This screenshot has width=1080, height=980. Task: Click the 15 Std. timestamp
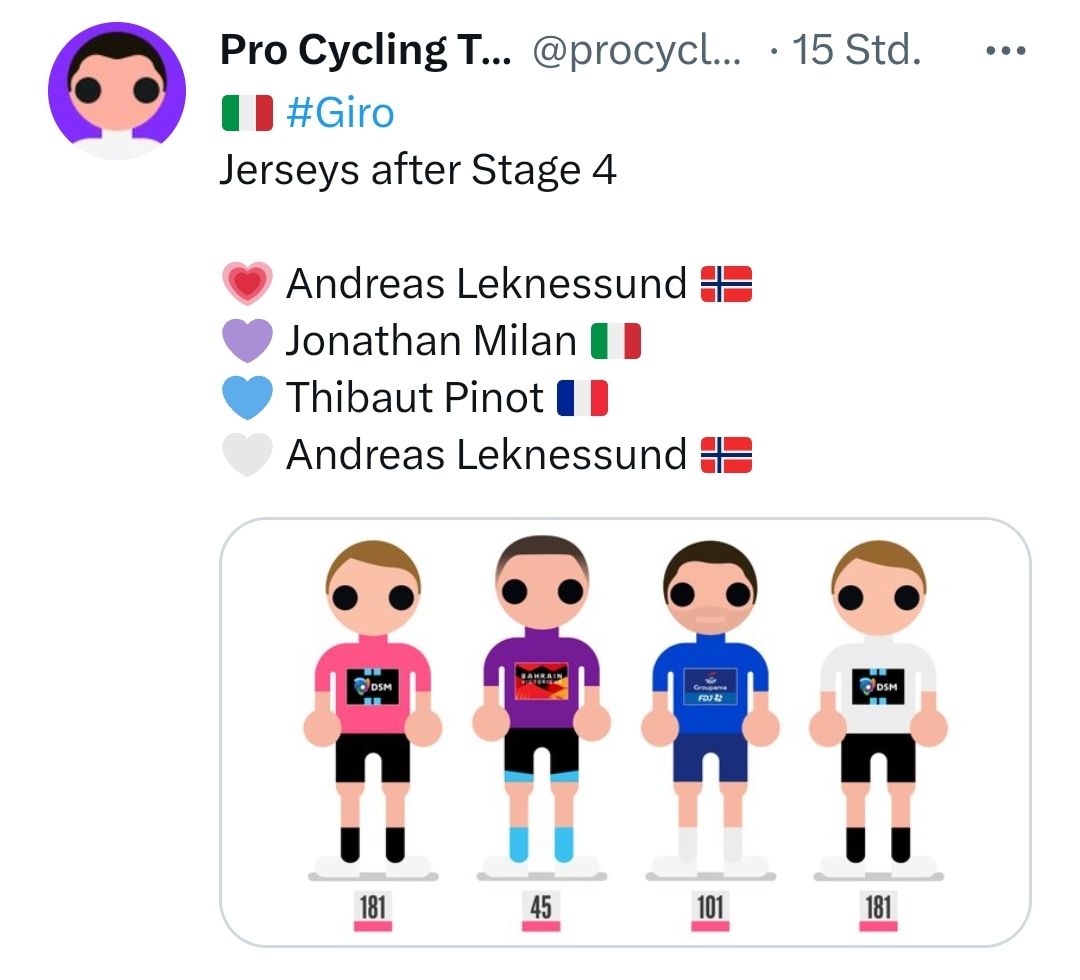coord(855,51)
